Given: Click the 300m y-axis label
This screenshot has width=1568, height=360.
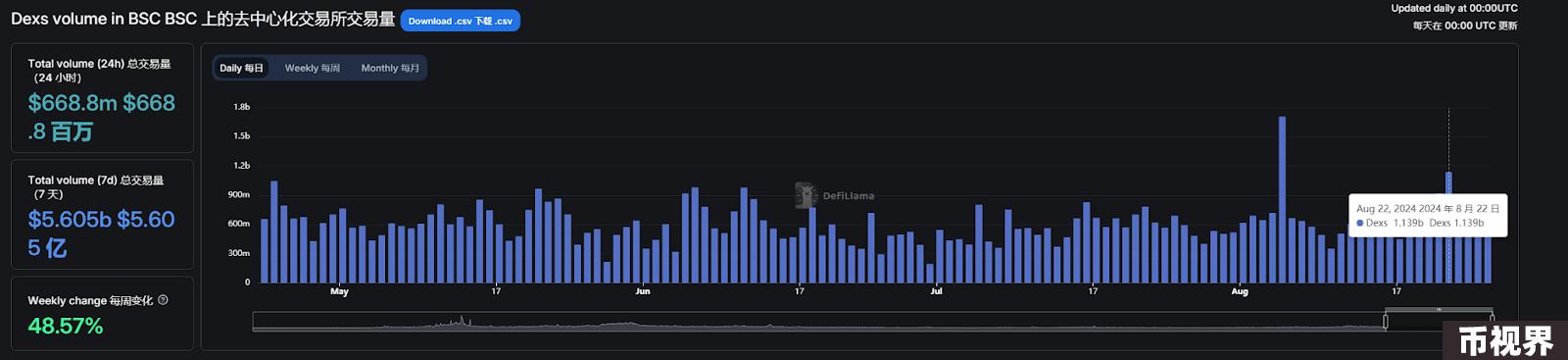Looking at the screenshot, I should pos(239,253).
